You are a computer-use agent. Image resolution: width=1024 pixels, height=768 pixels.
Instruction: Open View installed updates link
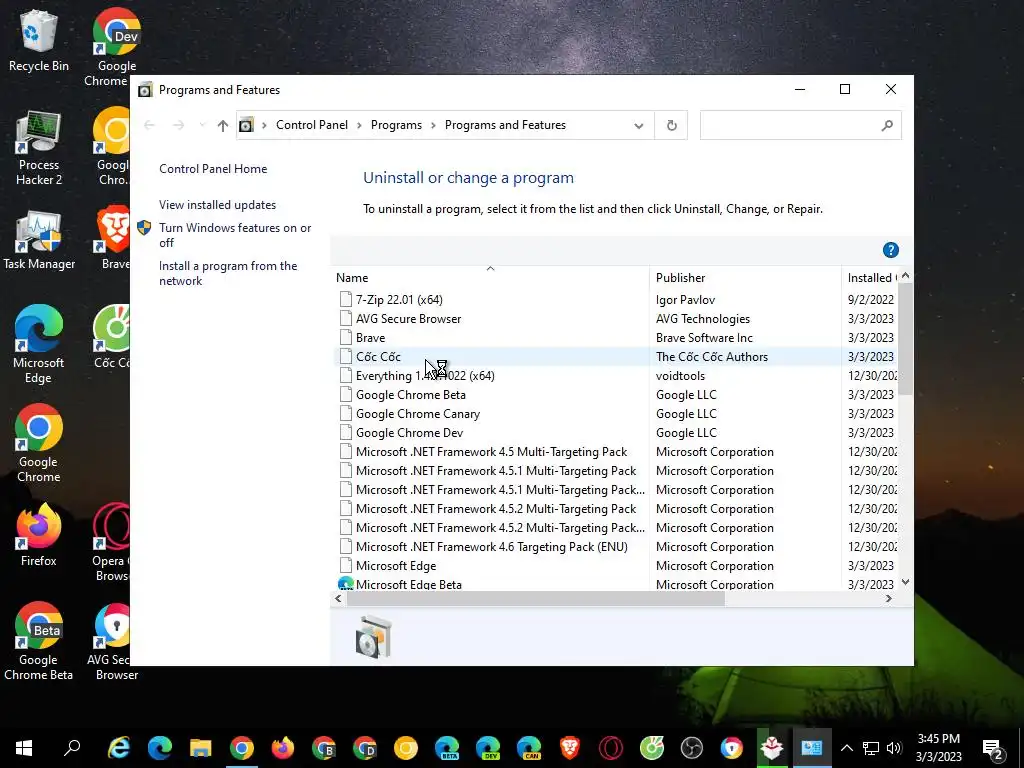click(x=217, y=205)
